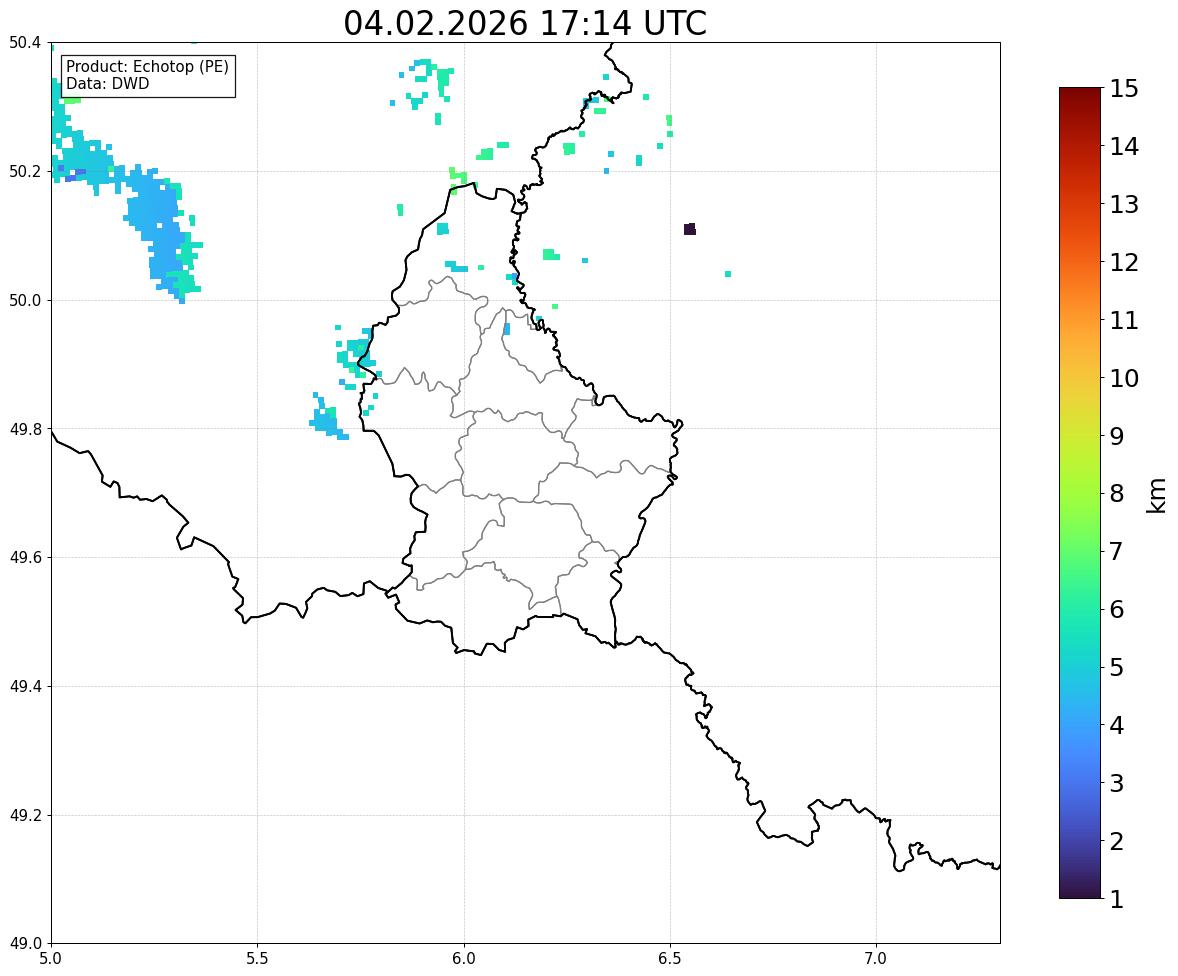Viewport: 1178px width, 976px height.
Task: Click the colorbar label '8'
Action: (x=1117, y=494)
